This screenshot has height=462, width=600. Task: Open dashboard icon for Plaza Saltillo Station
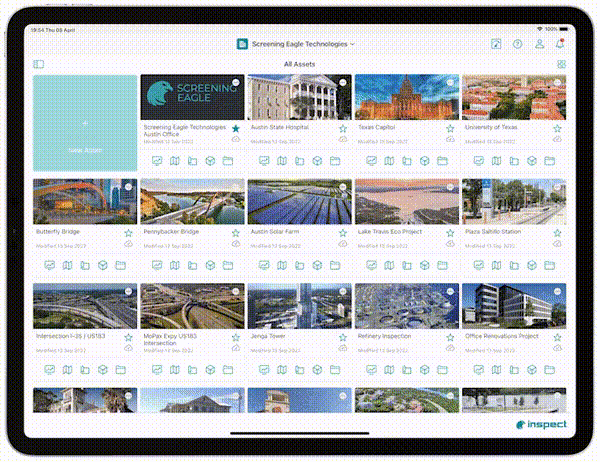tap(478, 265)
